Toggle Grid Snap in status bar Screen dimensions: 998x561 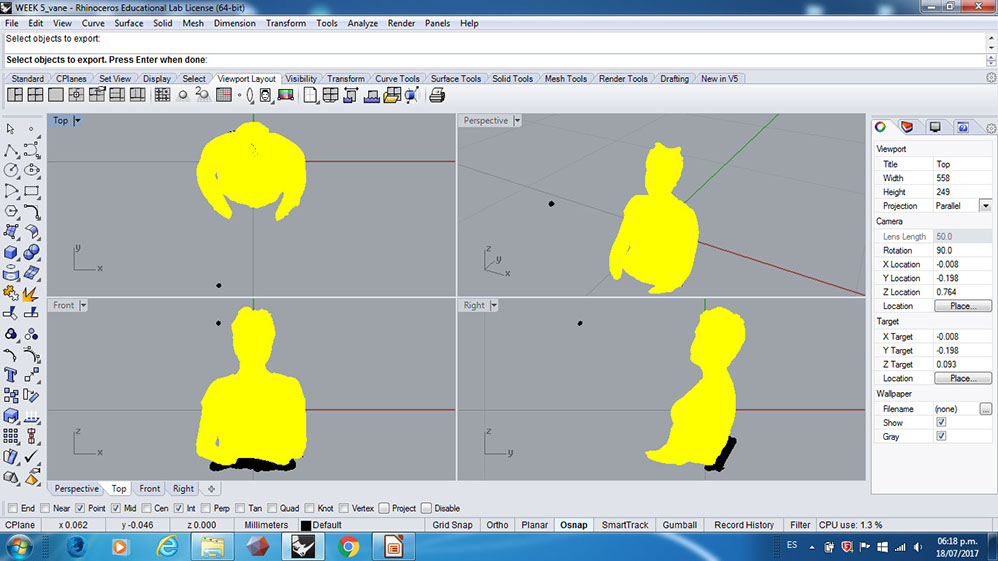pos(452,525)
